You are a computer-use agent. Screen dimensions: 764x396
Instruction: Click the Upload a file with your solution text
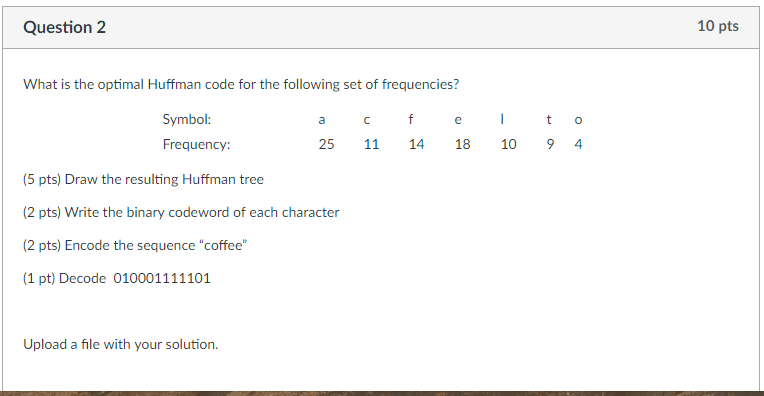click(121, 344)
